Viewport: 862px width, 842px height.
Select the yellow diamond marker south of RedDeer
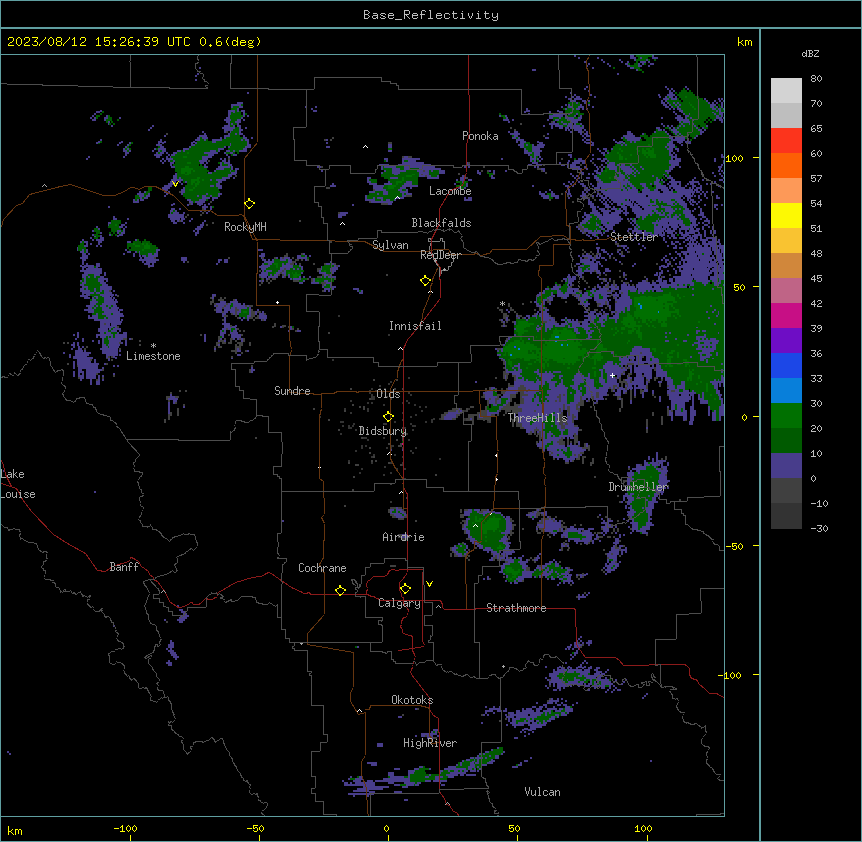[426, 281]
